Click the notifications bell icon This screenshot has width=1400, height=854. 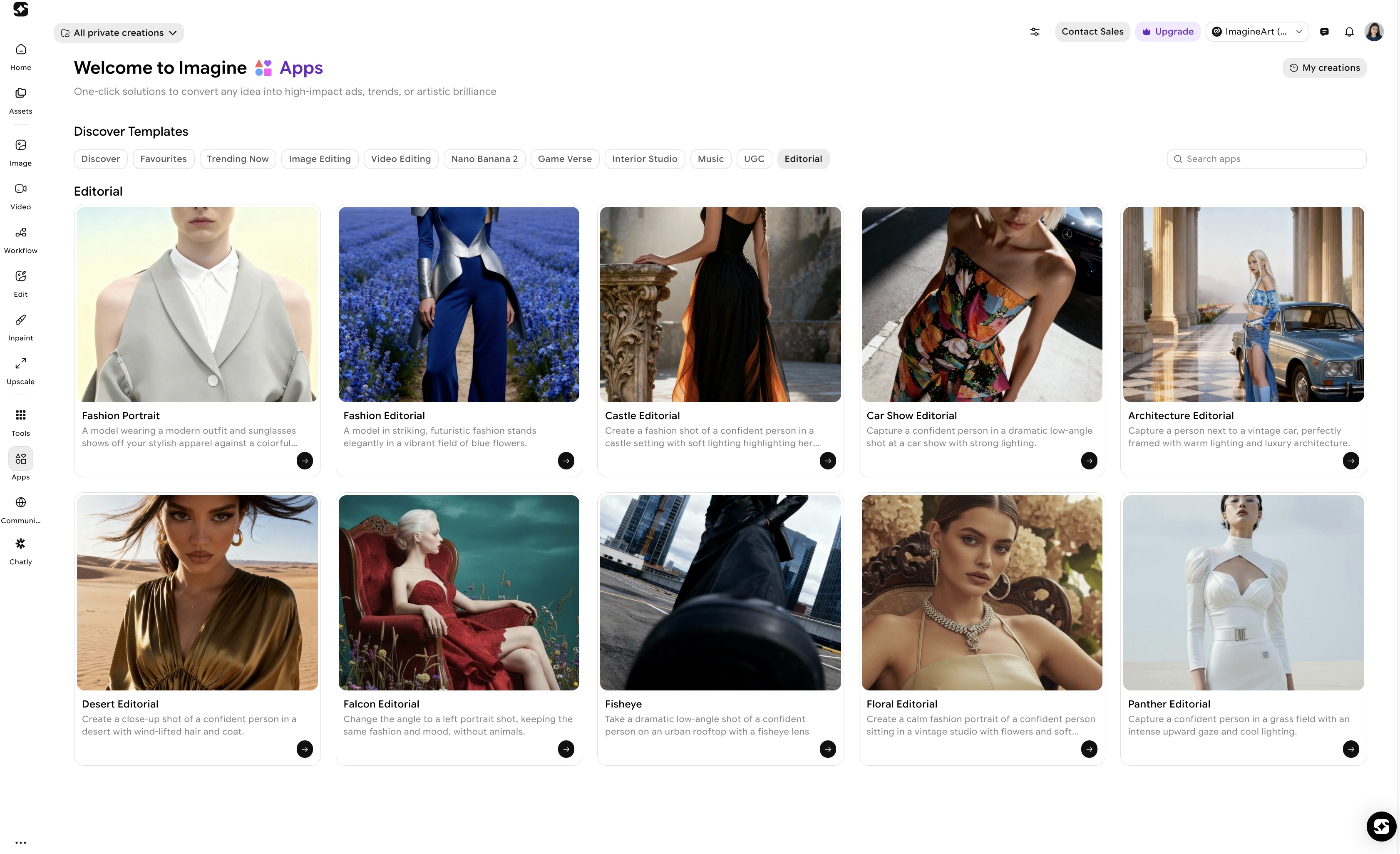pyautogui.click(x=1349, y=32)
